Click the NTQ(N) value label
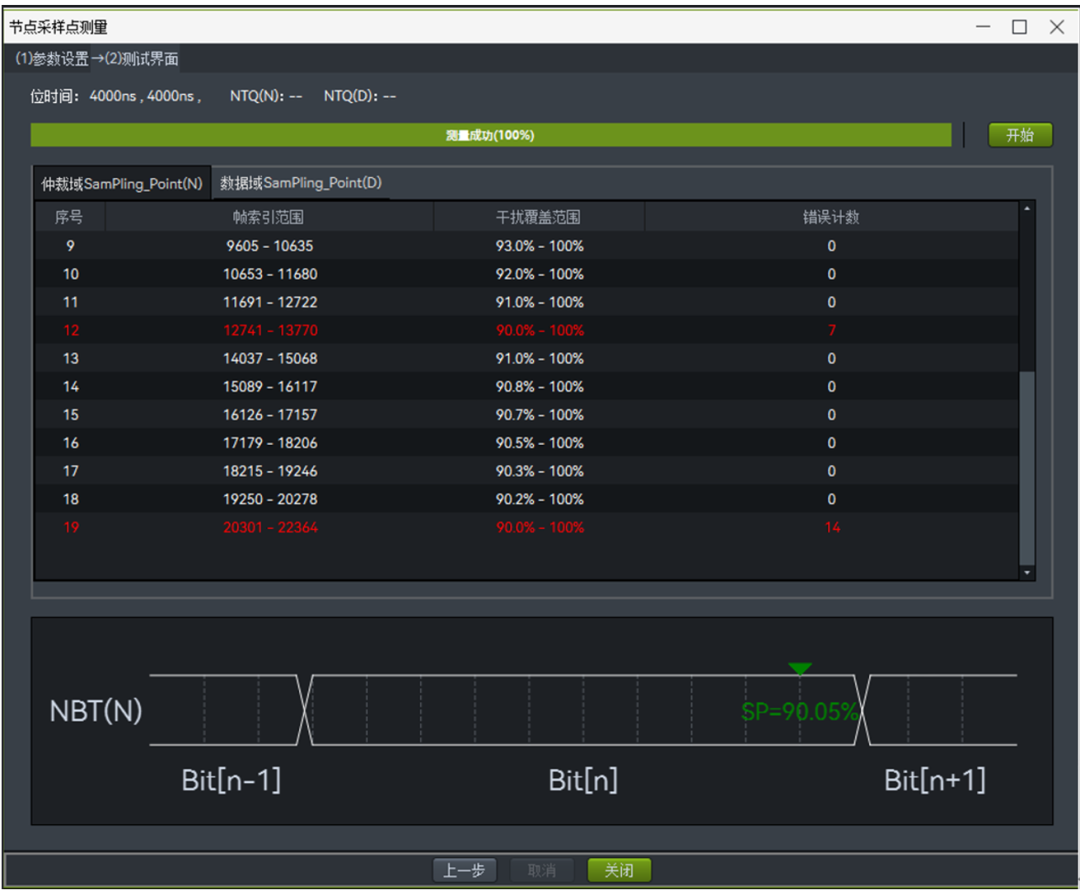The height and width of the screenshot is (890, 1080). (x=266, y=96)
